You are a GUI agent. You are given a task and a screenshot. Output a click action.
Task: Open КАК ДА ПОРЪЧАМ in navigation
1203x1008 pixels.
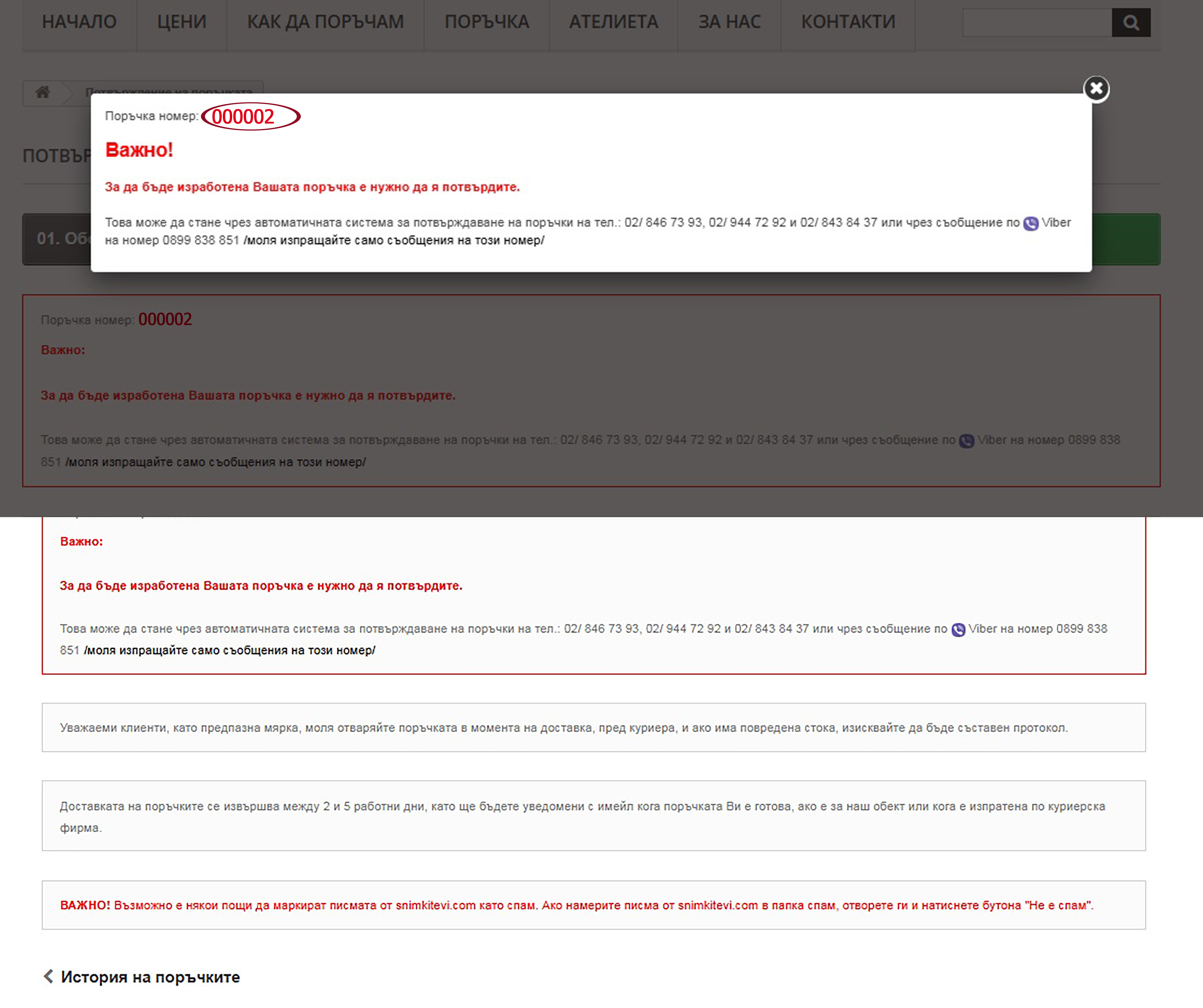[x=325, y=22]
